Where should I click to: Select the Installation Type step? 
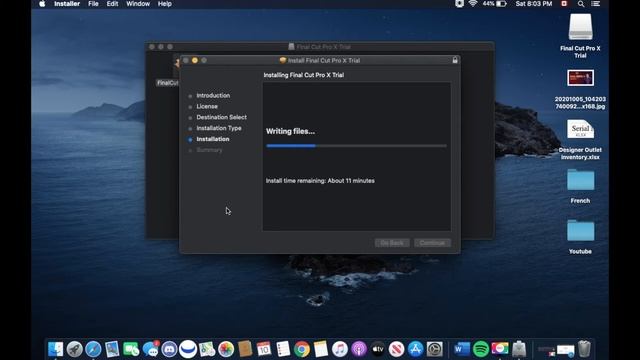pos(219,128)
